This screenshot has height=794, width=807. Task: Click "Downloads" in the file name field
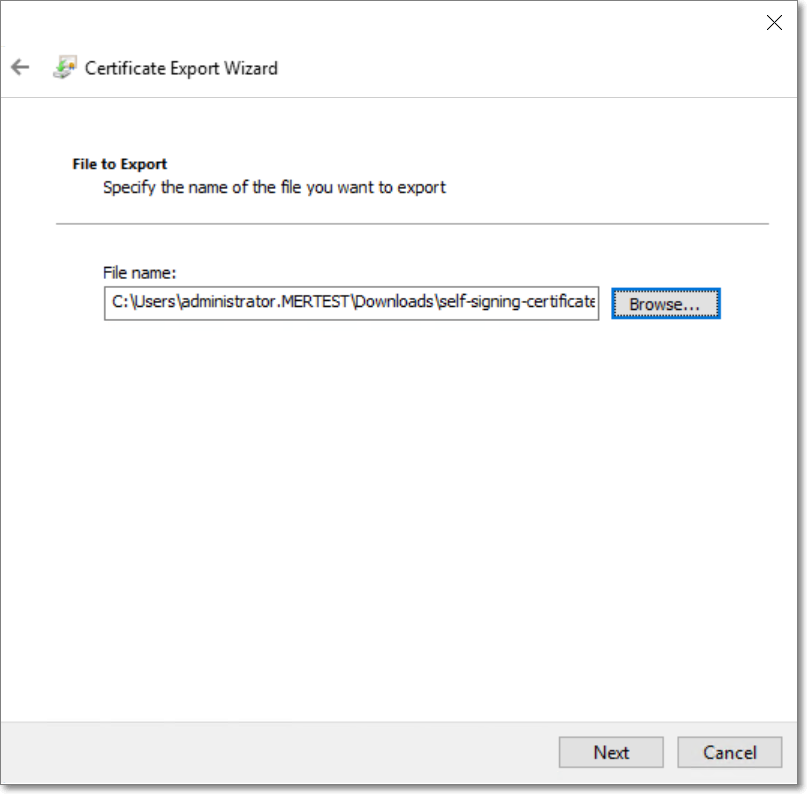(x=396, y=303)
